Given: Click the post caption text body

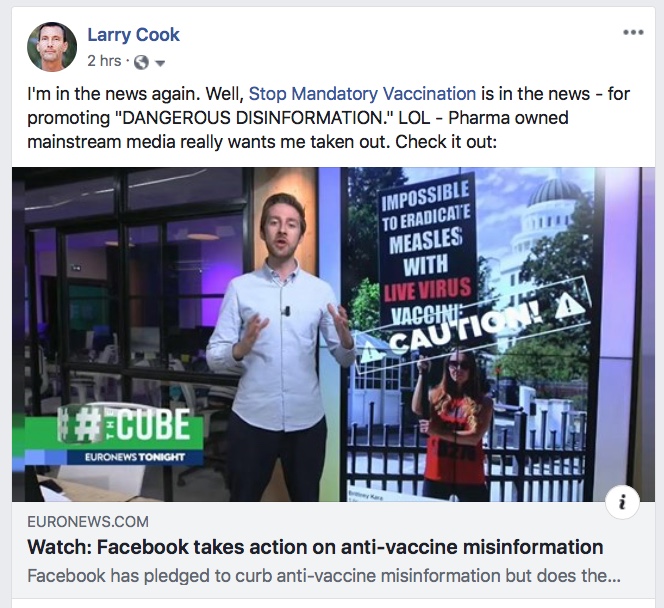Looking at the screenshot, I should pyautogui.click(x=328, y=118).
